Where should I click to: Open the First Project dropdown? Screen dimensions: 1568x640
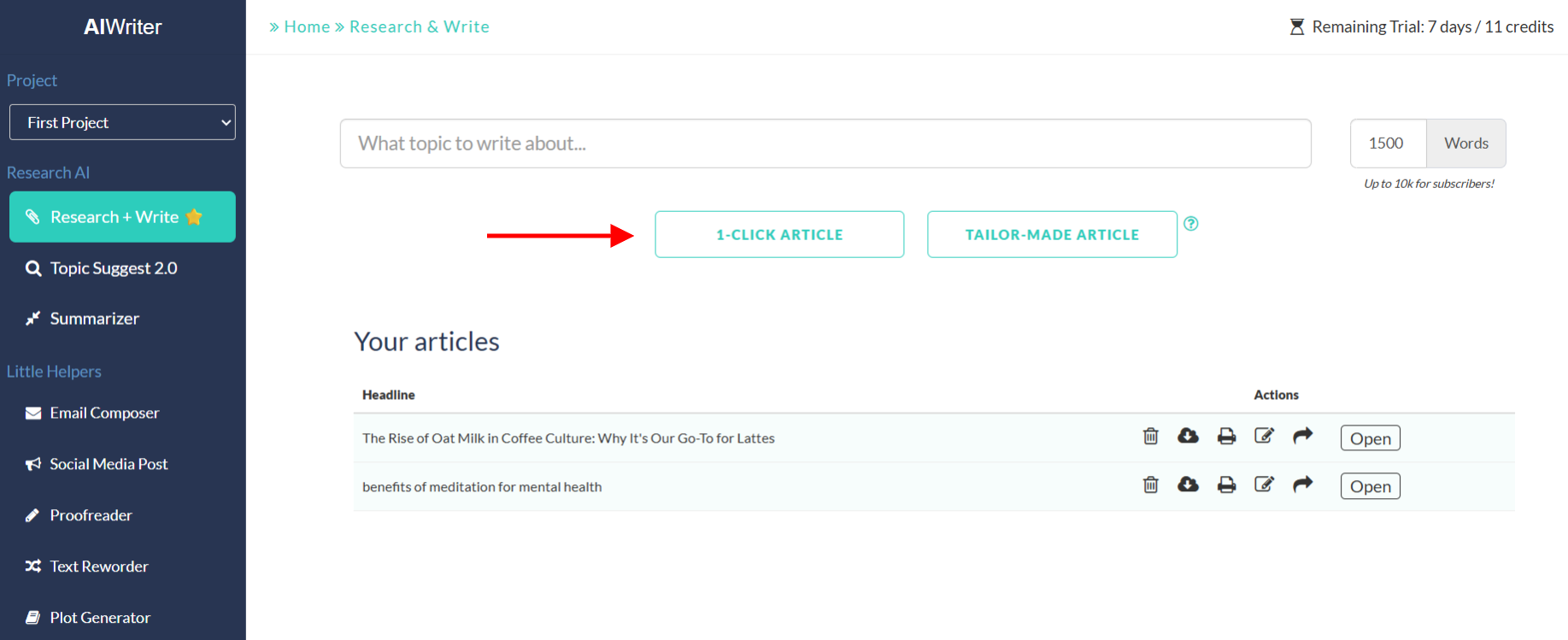pos(122,122)
